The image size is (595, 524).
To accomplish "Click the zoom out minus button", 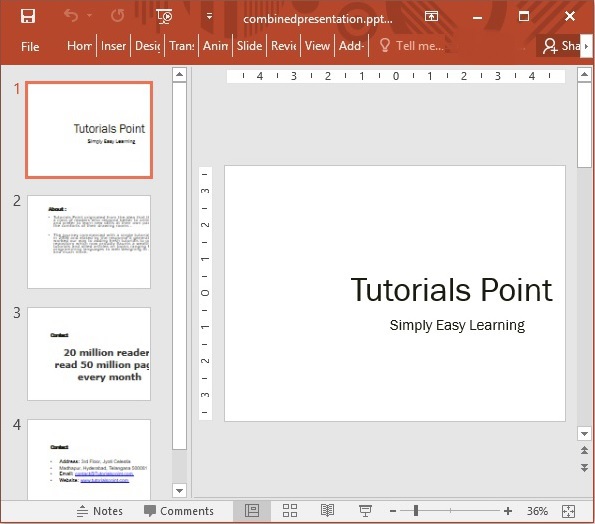I will [393, 511].
